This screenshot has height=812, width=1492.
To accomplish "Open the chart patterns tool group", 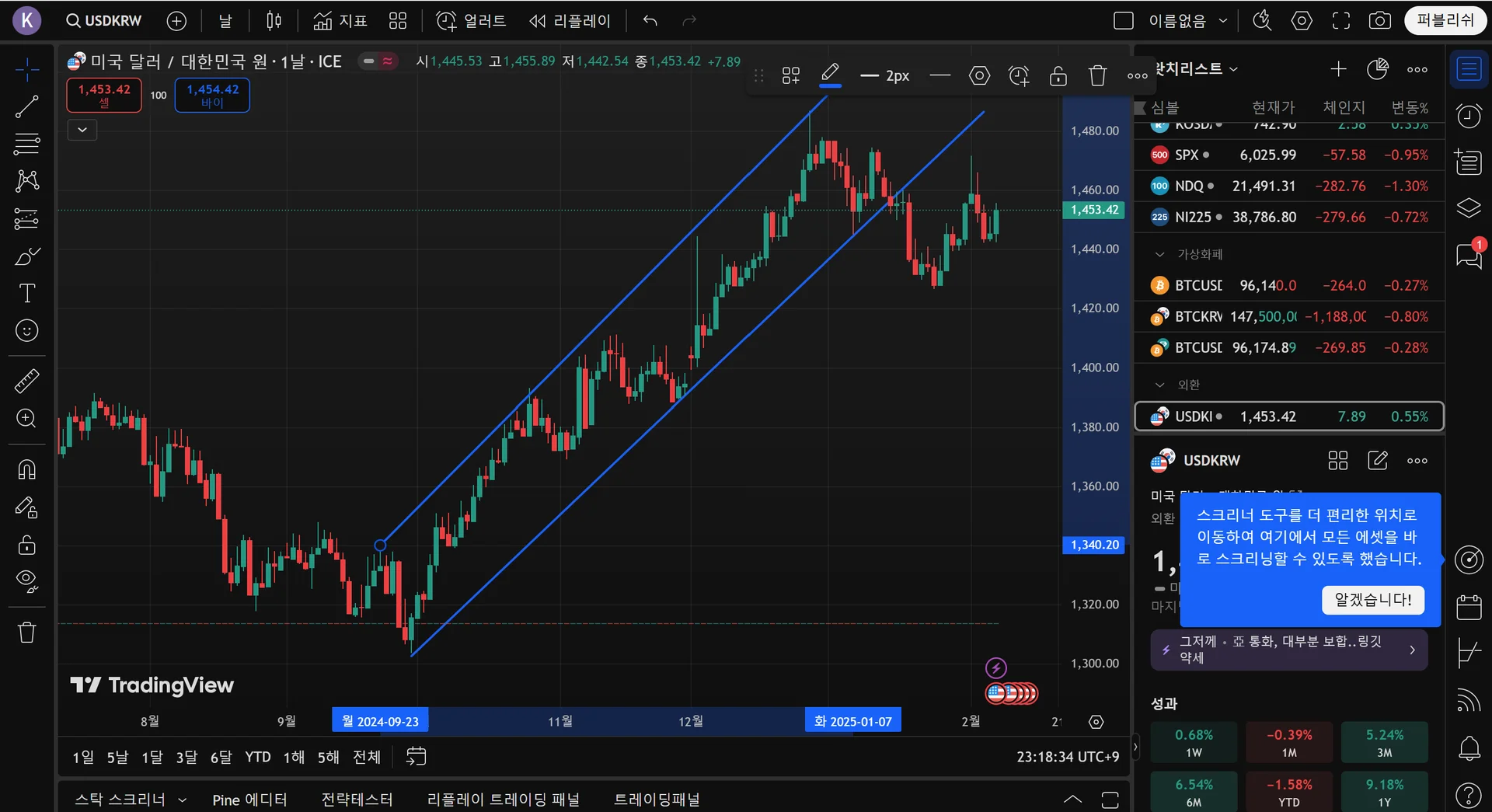I will (27, 180).
